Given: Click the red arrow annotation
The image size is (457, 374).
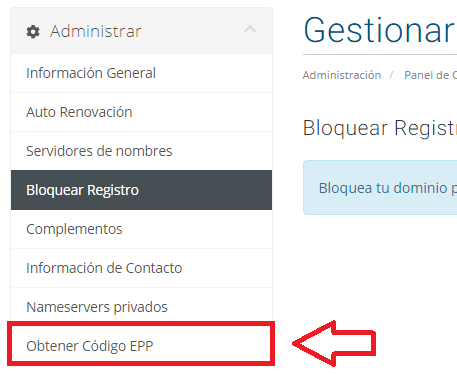Looking at the screenshot, I should (334, 344).
